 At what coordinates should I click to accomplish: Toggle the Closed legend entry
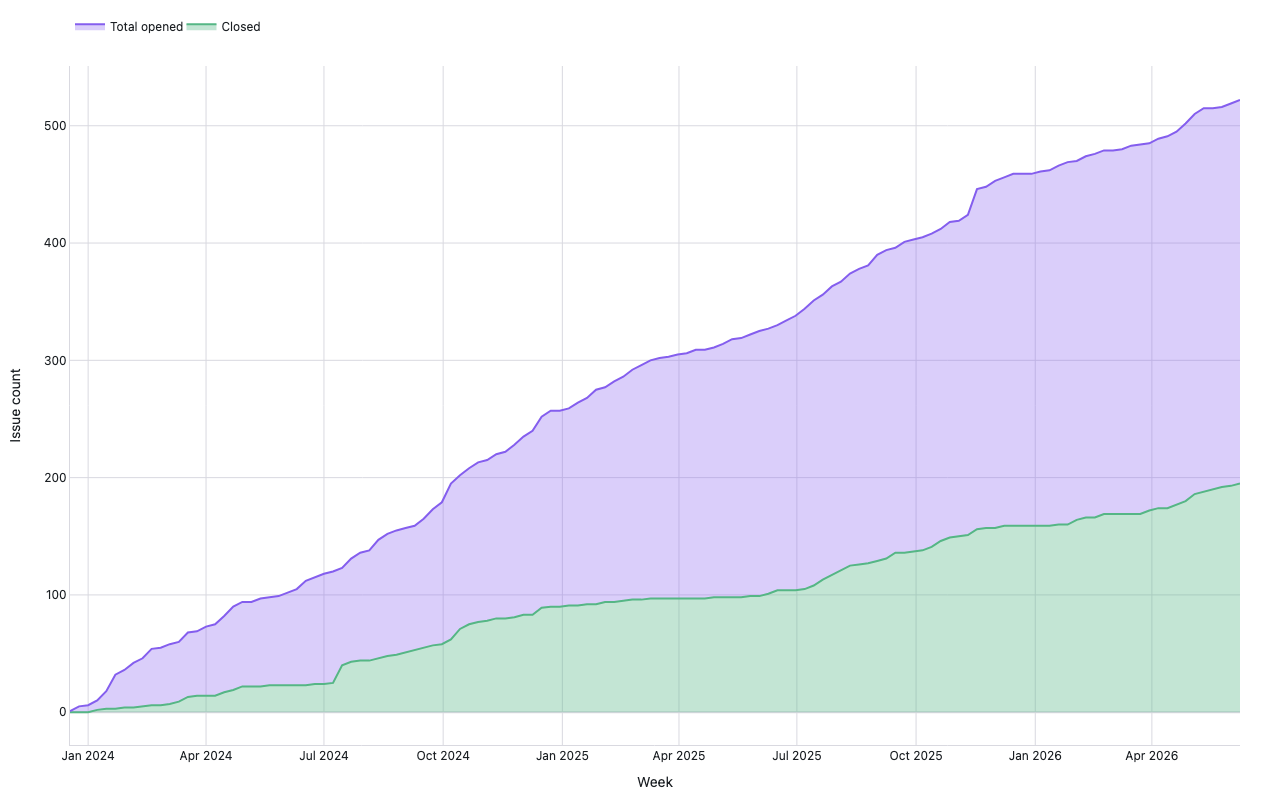223,27
